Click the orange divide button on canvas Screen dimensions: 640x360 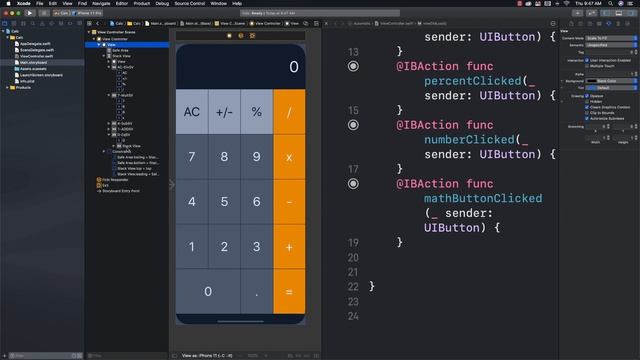[289, 112]
